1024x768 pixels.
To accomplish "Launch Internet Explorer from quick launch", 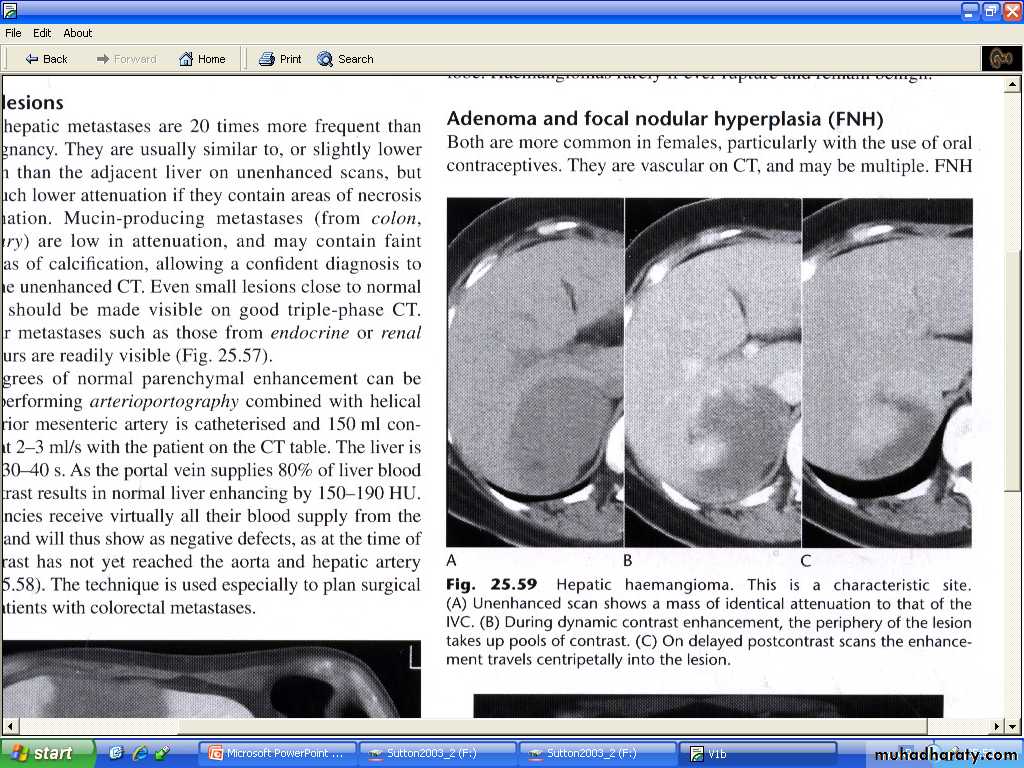I will [x=139, y=753].
